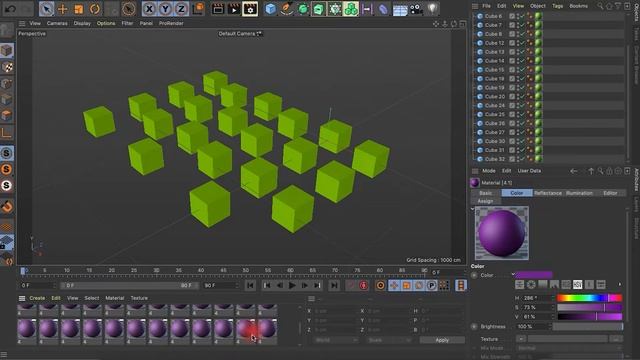
Task: Select color wheel mode icon
Action: coord(531,284)
